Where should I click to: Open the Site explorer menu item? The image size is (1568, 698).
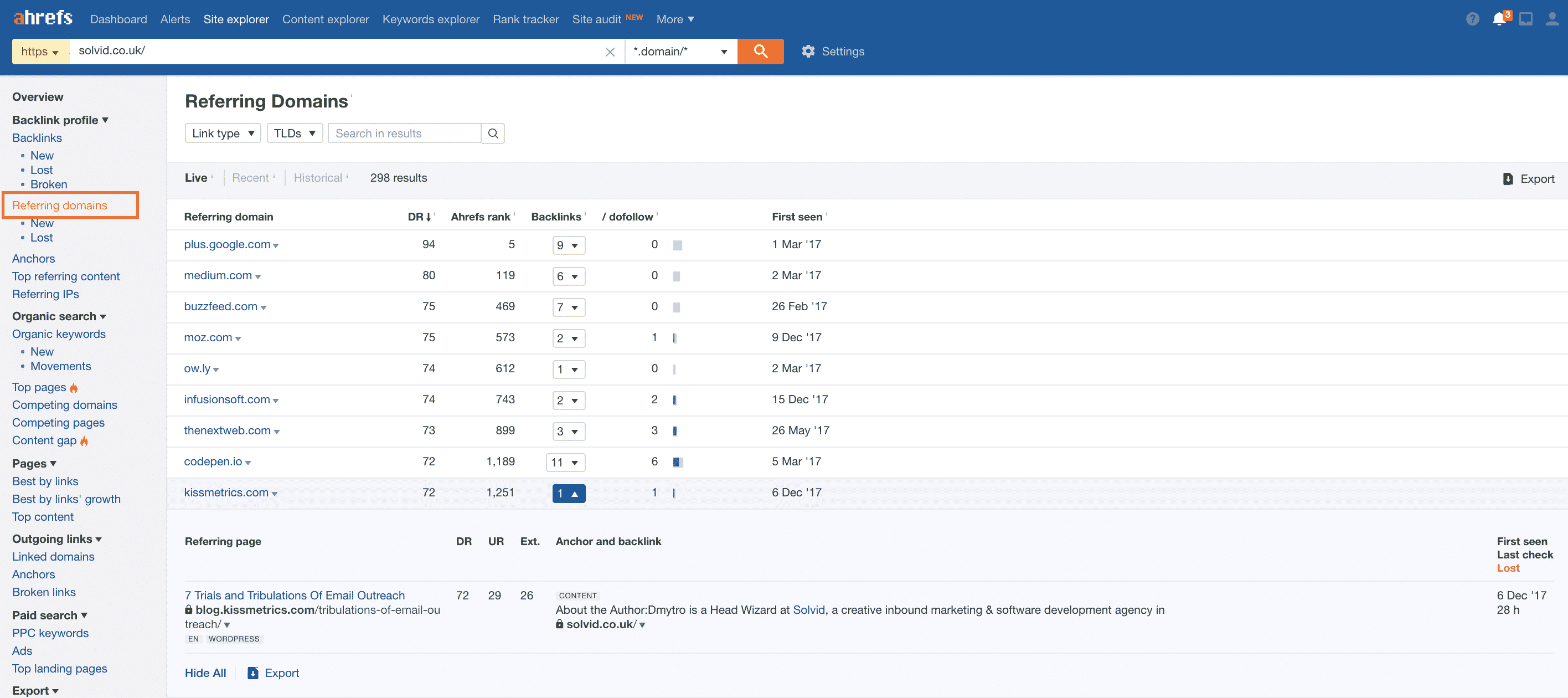237,18
